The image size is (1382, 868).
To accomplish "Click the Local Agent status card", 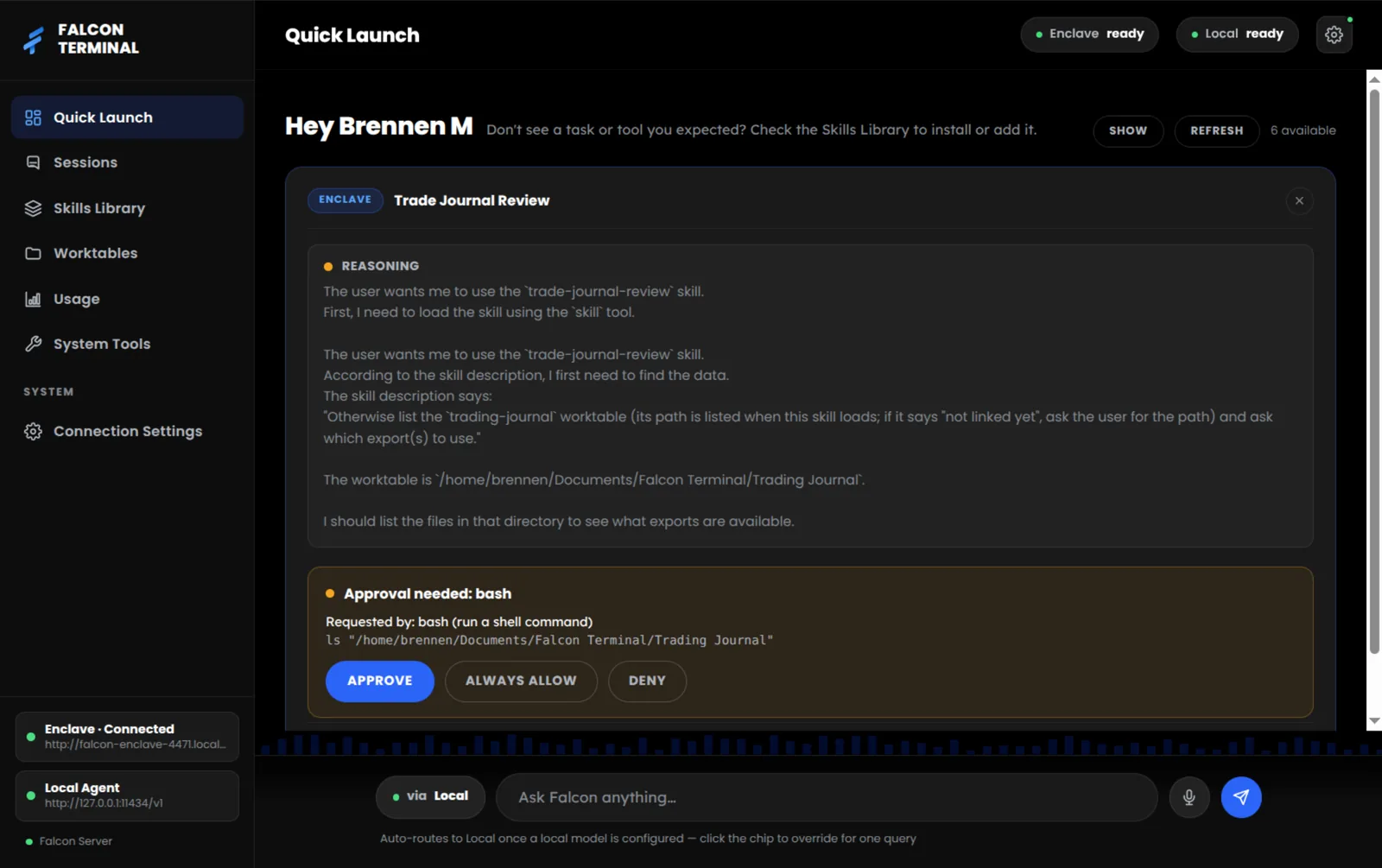I will (x=127, y=795).
